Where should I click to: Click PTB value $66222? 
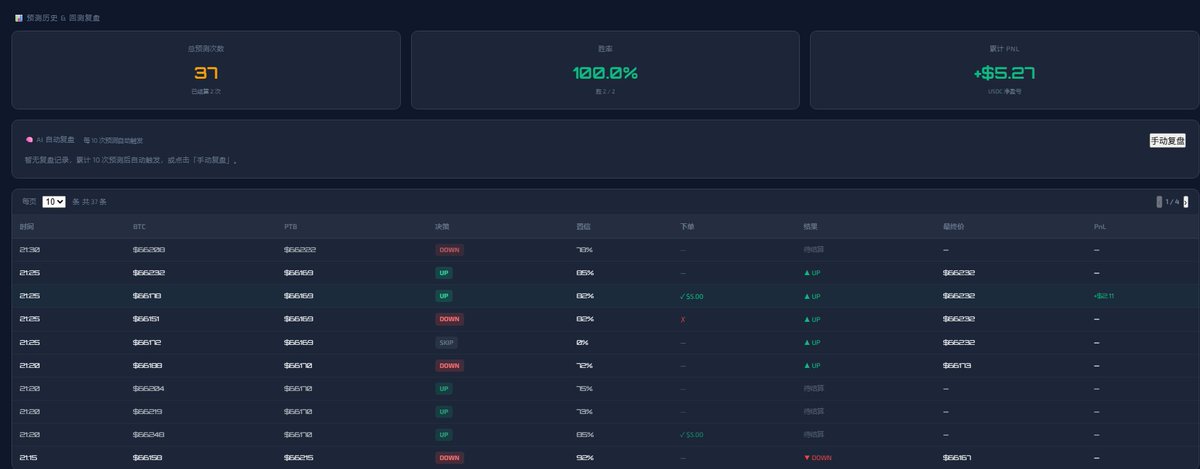click(300, 249)
